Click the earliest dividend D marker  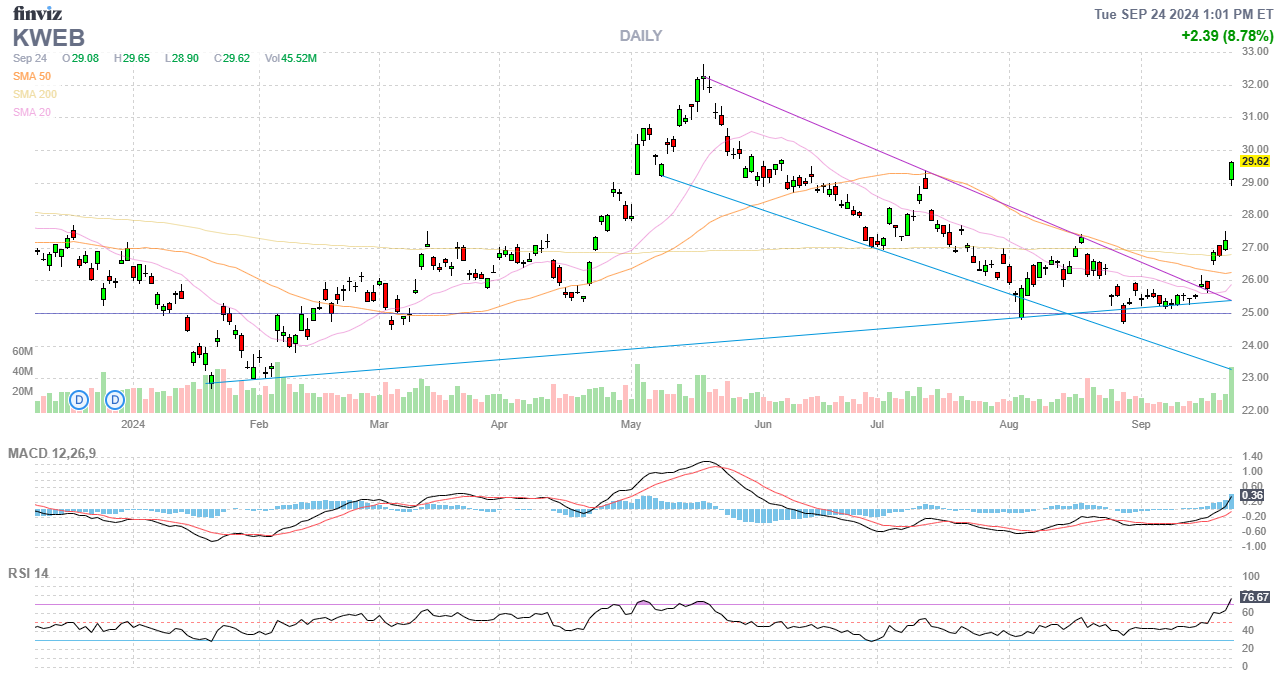pyautogui.click(x=80, y=400)
